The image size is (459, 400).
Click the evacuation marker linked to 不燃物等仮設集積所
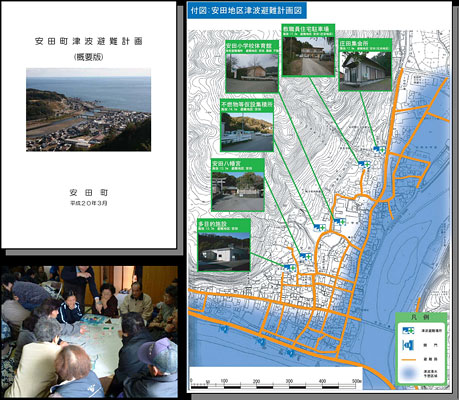[x=319, y=228]
